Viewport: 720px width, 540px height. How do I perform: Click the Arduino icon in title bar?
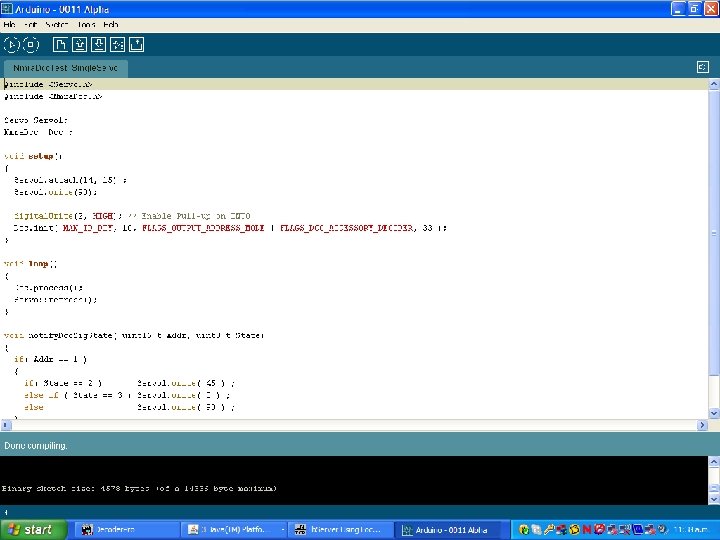[x=6, y=9]
